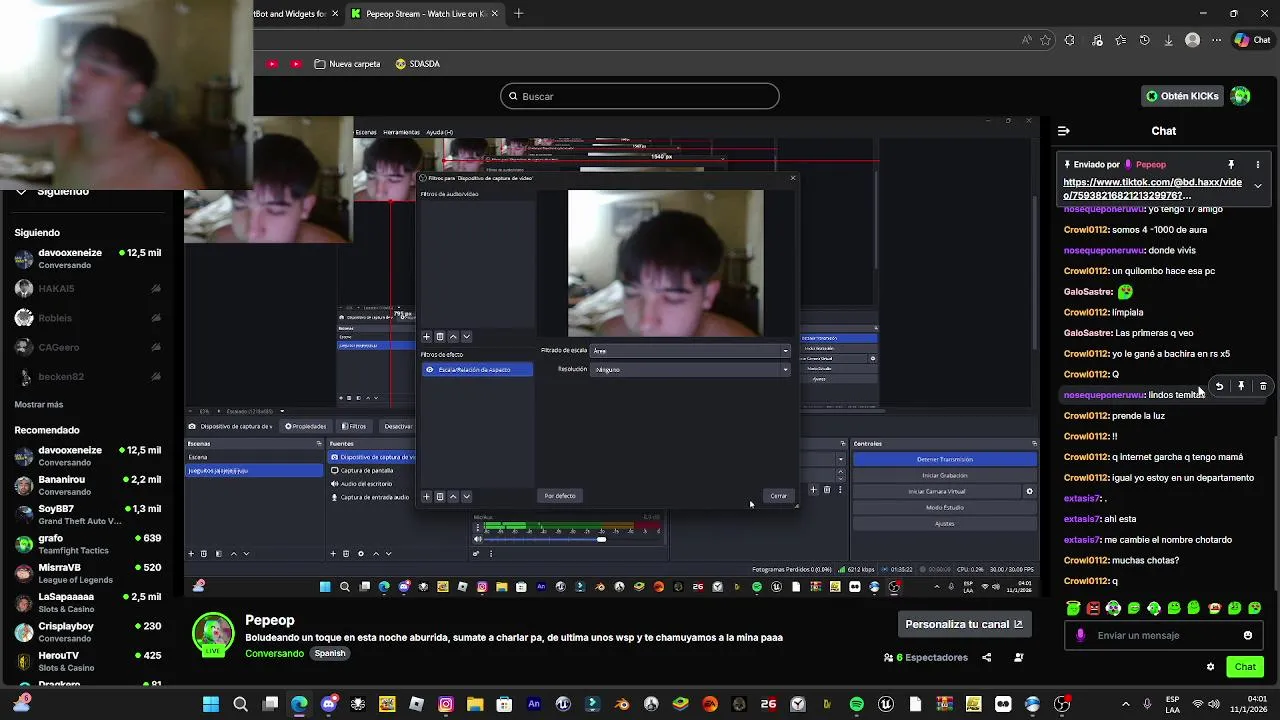This screenshot has width=1280, height=720.
Task: Open SDASDA bookmark
Action: click(x=417, y=64)
